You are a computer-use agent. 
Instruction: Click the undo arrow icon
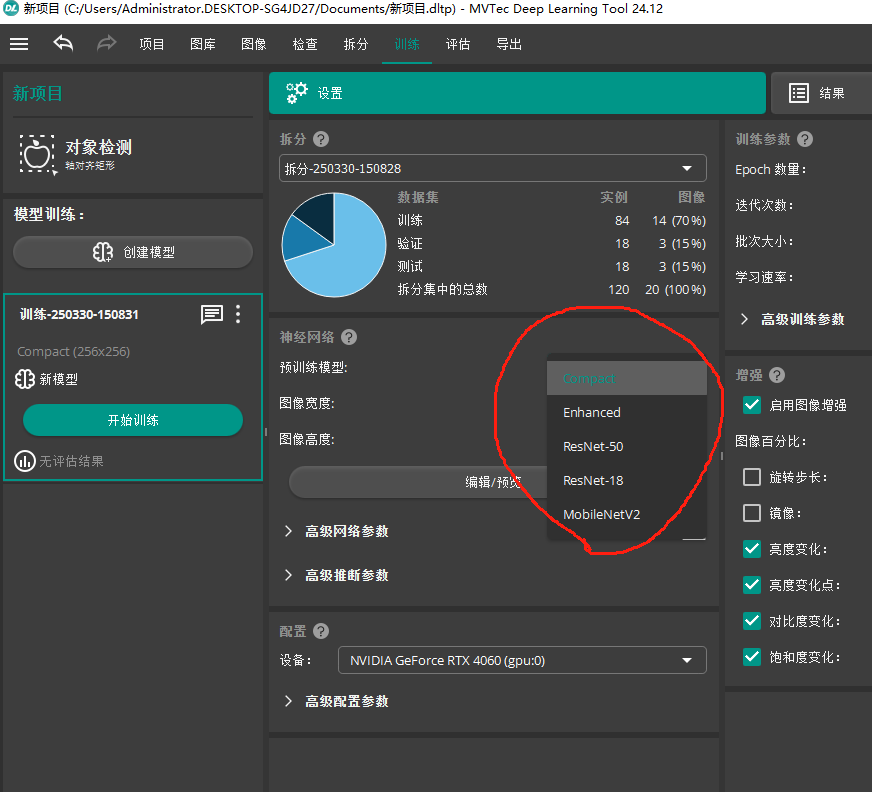coord(63,43)
